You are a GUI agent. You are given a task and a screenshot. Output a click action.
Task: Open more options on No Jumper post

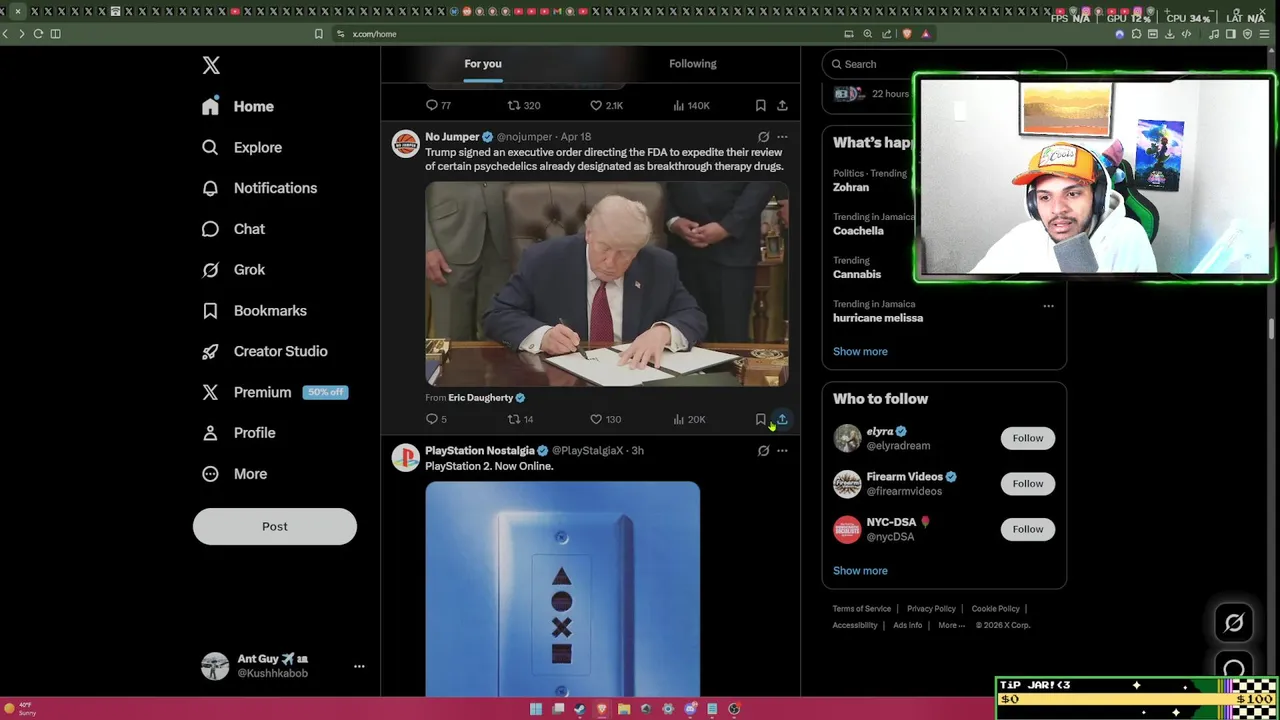click(x=782, y=137)
